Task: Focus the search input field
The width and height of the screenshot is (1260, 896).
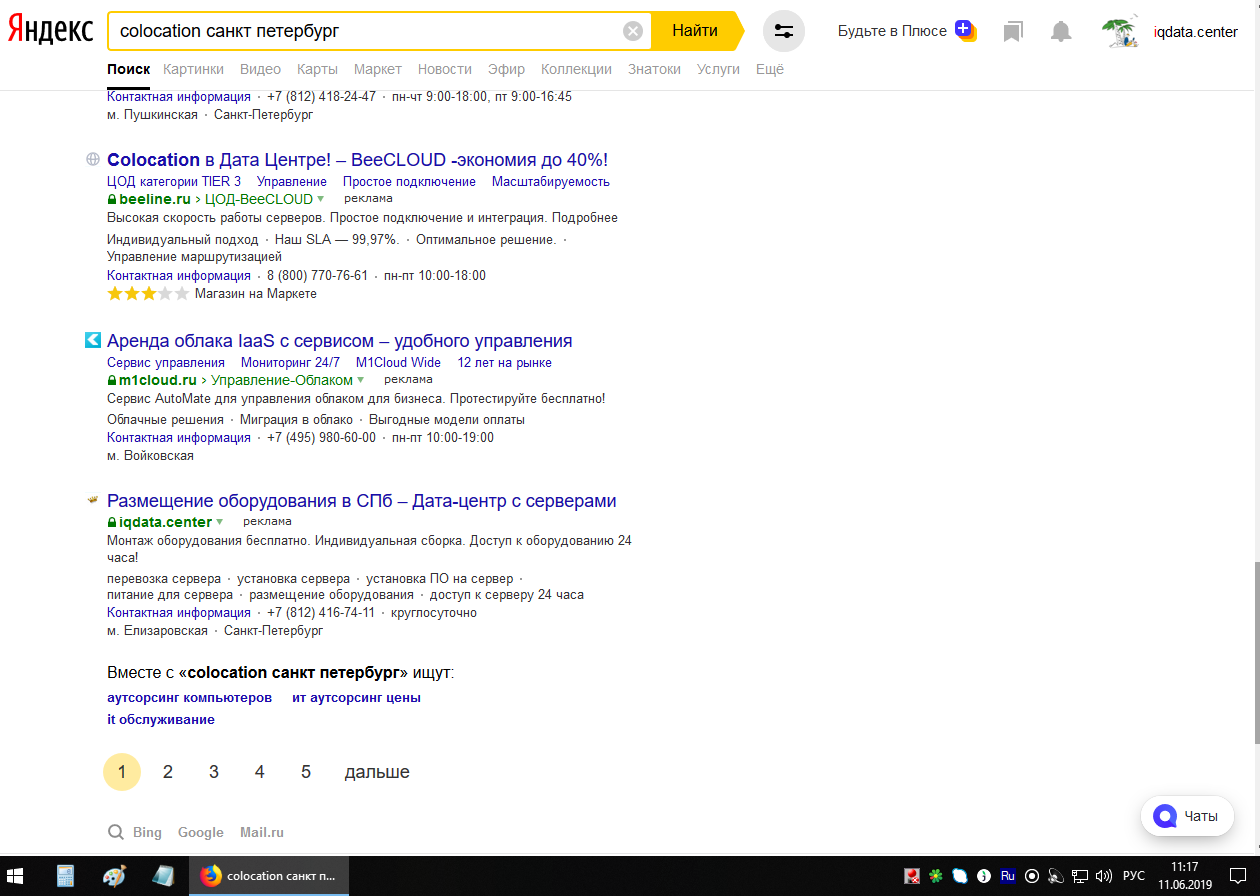Action: (365, 31)
